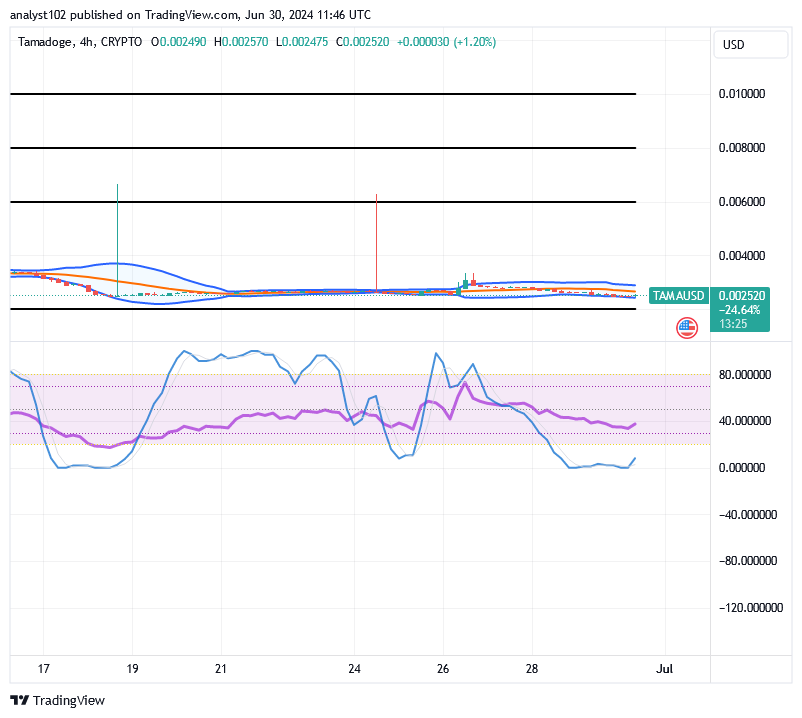802x718 pixels.
Task: Click the high value H0.002570
Action: click(241, 42)
